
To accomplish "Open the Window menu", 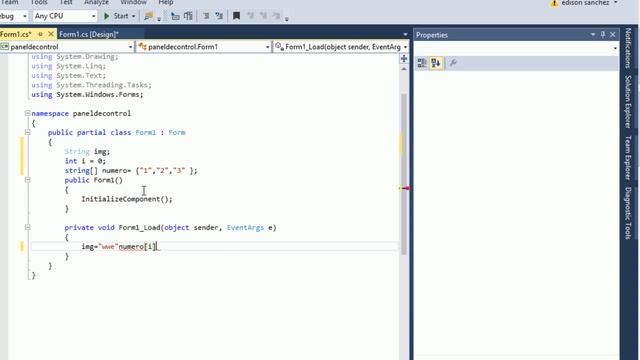I will click(x=133, y=2).
